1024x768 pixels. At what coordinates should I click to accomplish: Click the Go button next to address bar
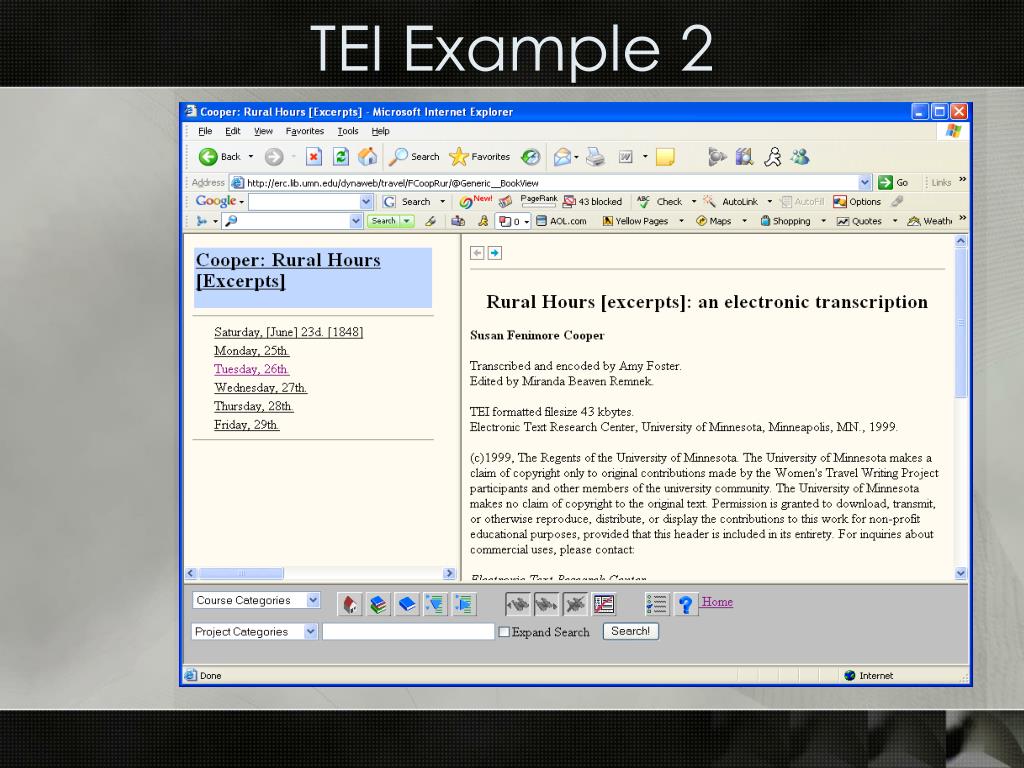894,183
